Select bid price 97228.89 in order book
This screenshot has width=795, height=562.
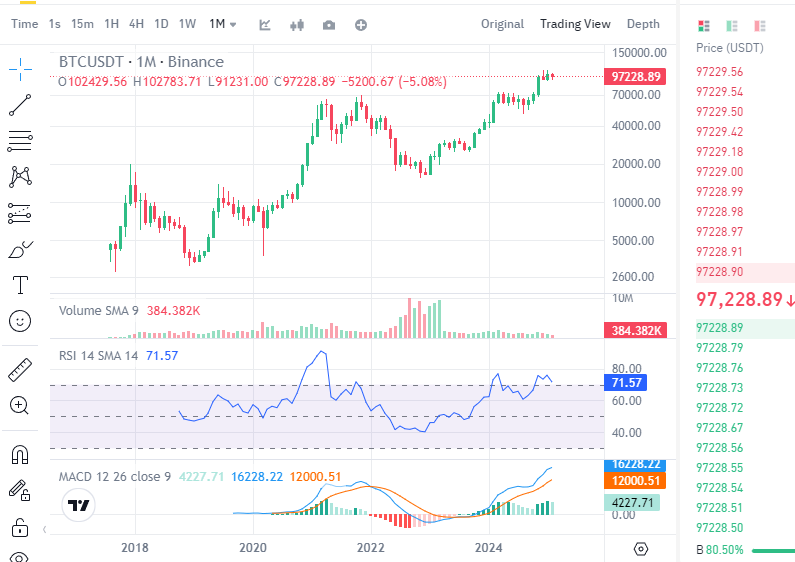719,328
